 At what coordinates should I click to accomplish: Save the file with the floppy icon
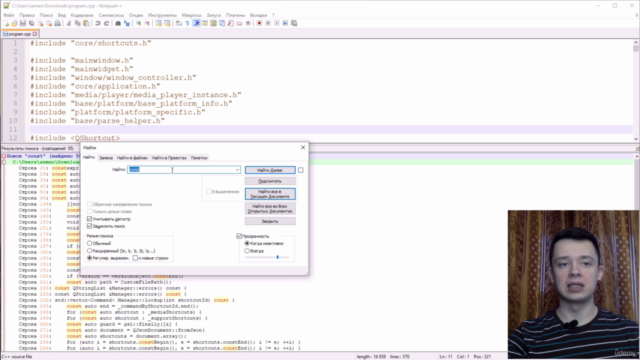pyautogui.click(x=23, y=23)
